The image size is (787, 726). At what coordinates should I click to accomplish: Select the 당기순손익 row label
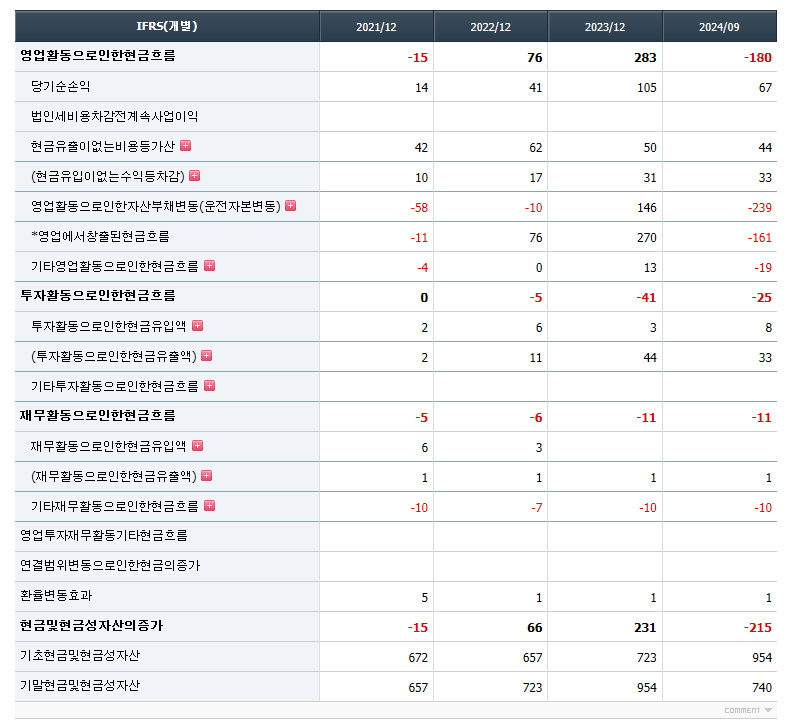click(61, 86)
